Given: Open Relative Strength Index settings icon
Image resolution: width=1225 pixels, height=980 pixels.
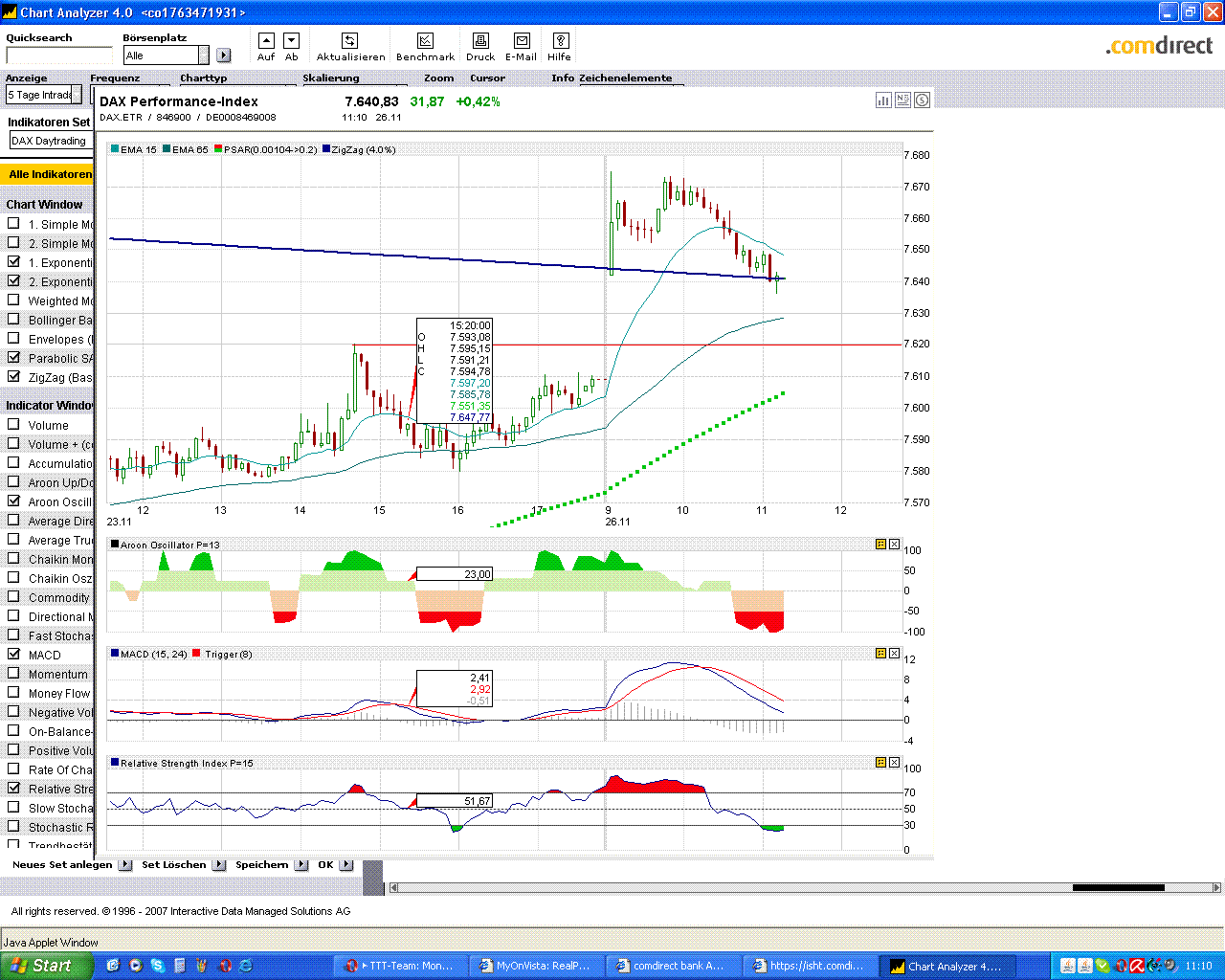Looking at the screenshot, I should [880, 763].
